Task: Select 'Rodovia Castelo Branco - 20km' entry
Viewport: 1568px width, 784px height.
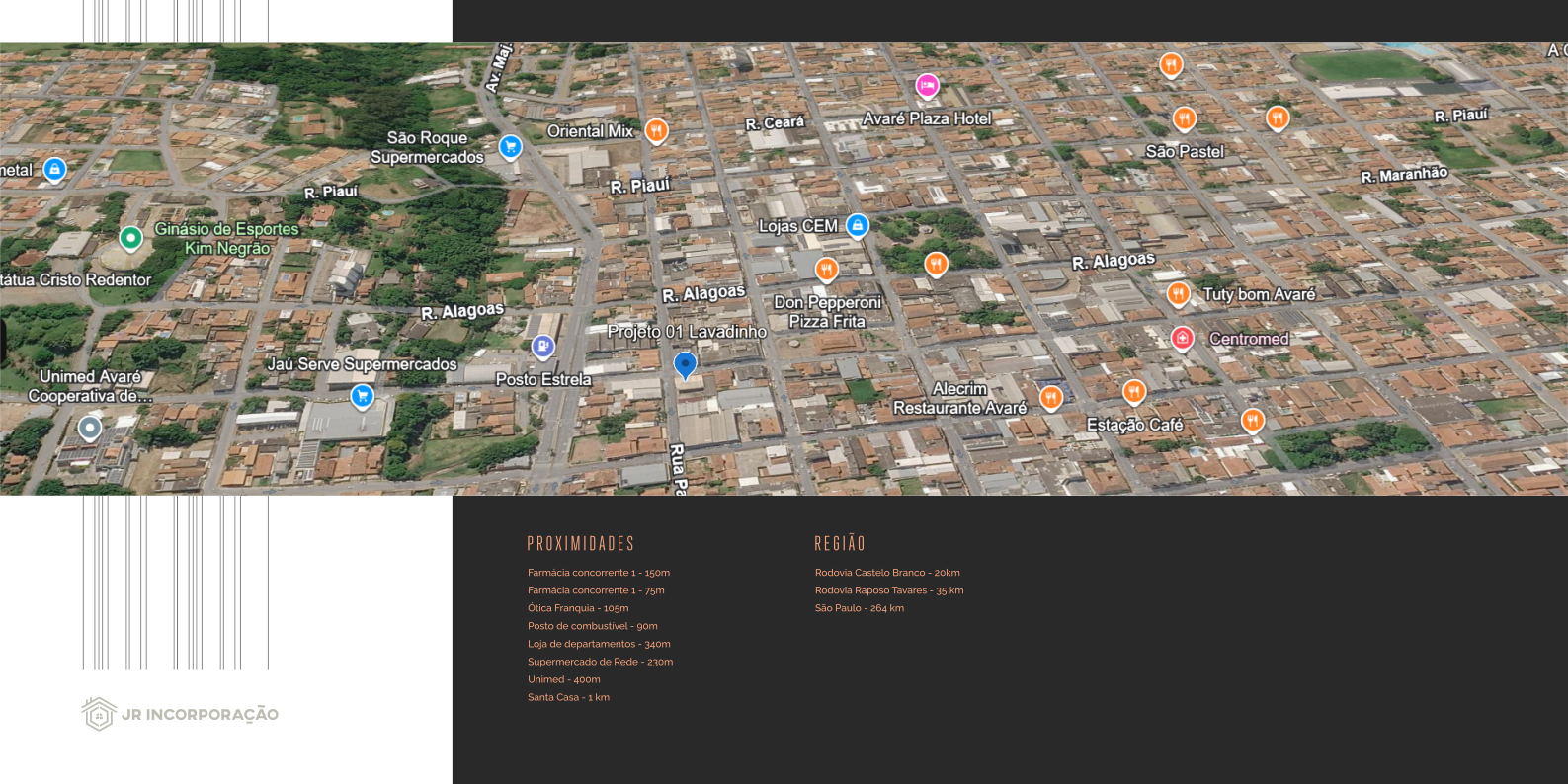Action: click(x=887, y=573)
